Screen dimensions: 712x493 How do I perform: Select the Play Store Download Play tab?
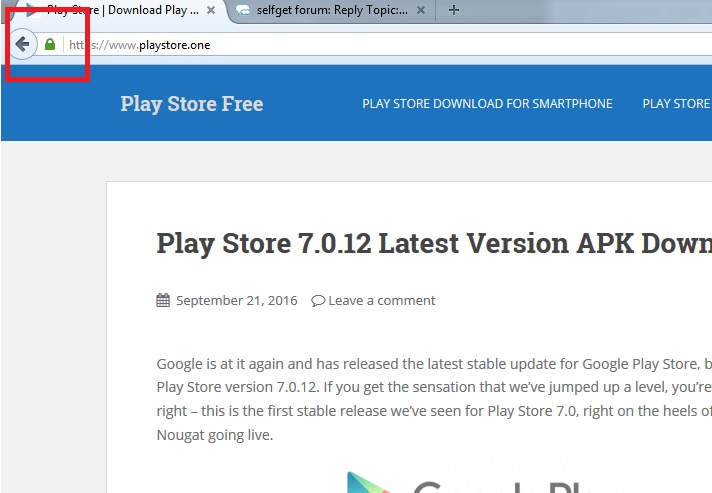pyautogui.click(x=123, y=10)
